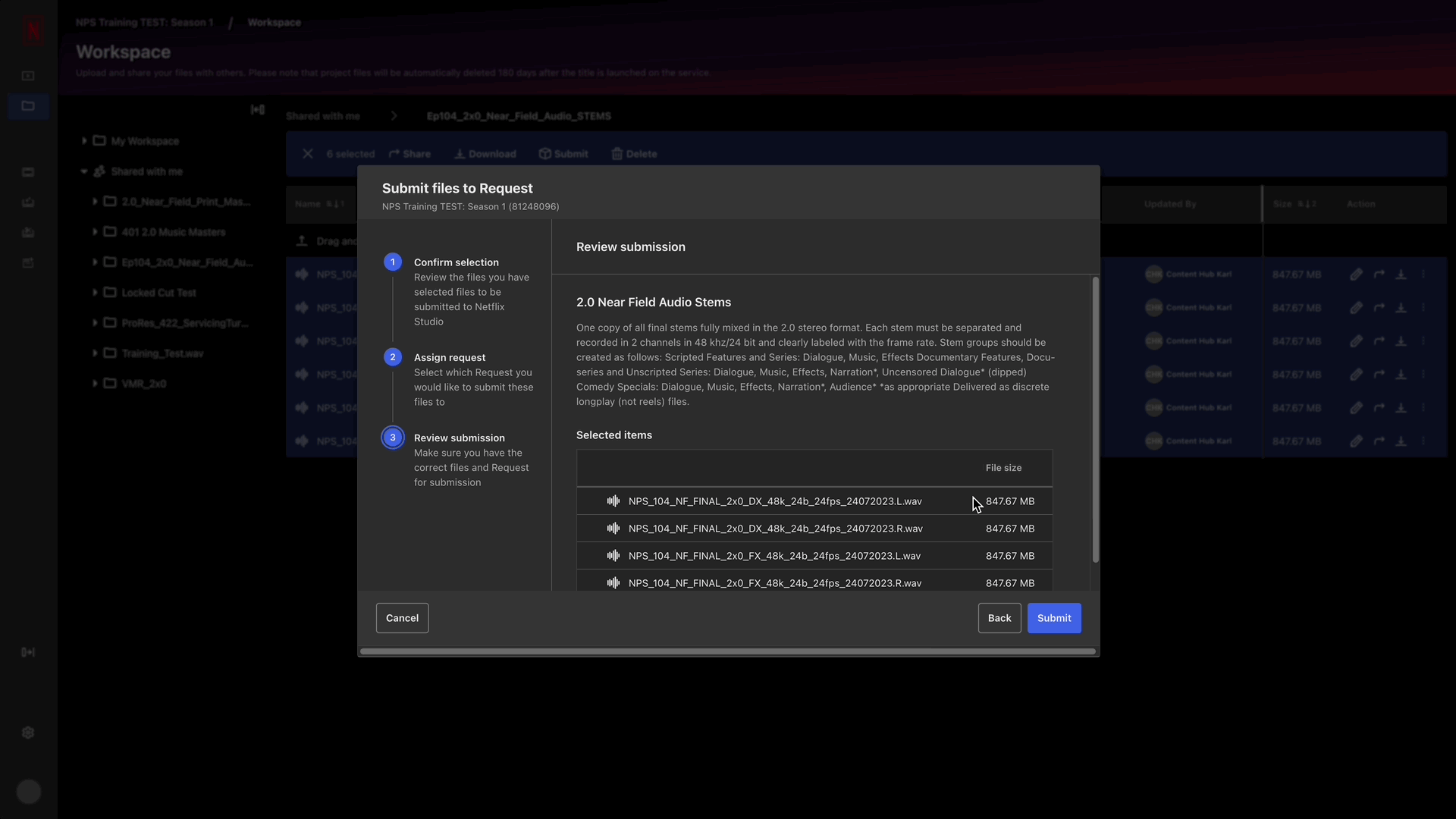Sort by the Size column header
1456x819 pixels.
click(x=1294, y=204)
